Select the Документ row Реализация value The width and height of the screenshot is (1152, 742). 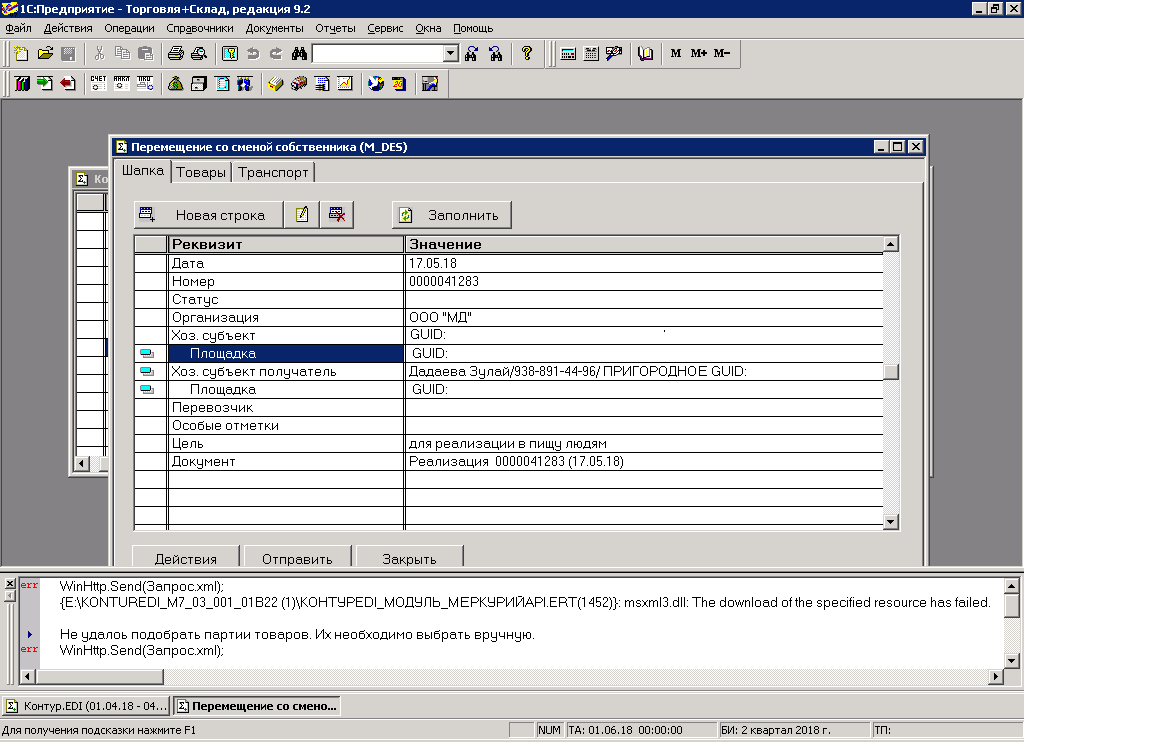click(x=644, y=461)
